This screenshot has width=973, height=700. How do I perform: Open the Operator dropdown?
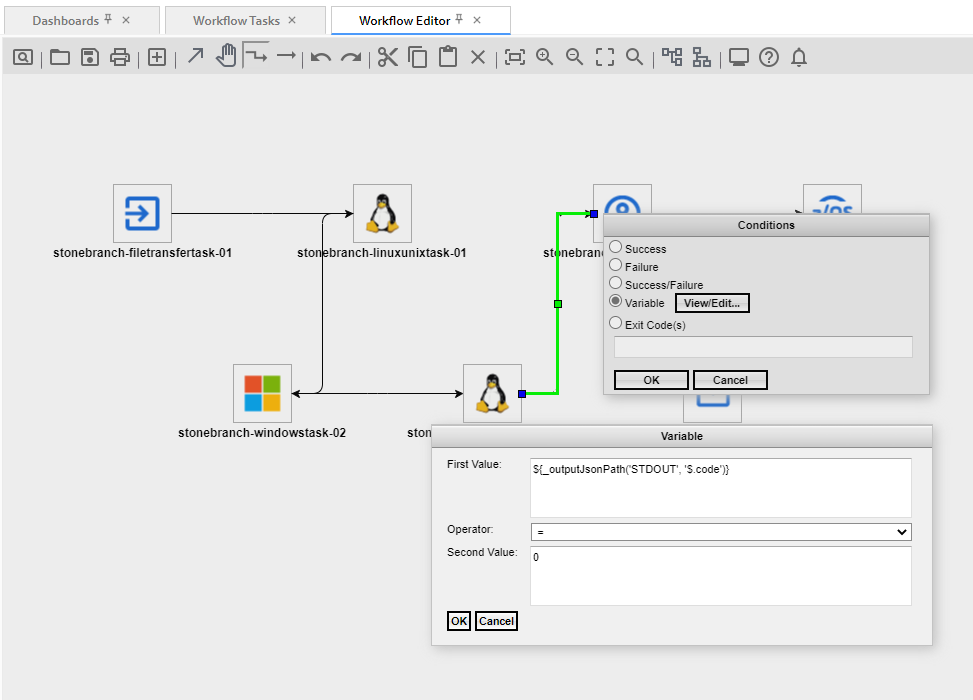[x=720, y=532]
